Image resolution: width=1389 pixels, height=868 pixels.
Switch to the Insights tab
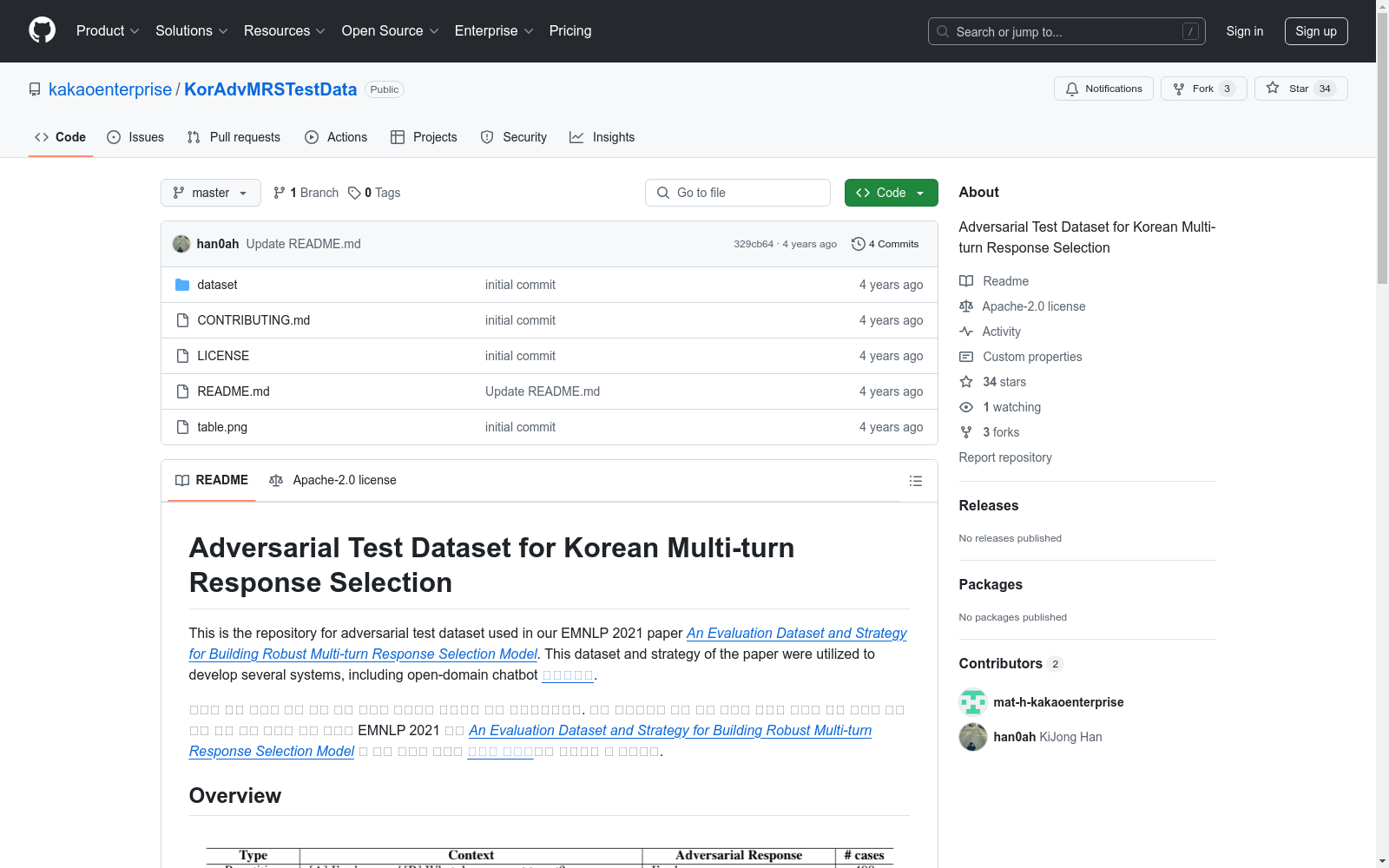602,137
